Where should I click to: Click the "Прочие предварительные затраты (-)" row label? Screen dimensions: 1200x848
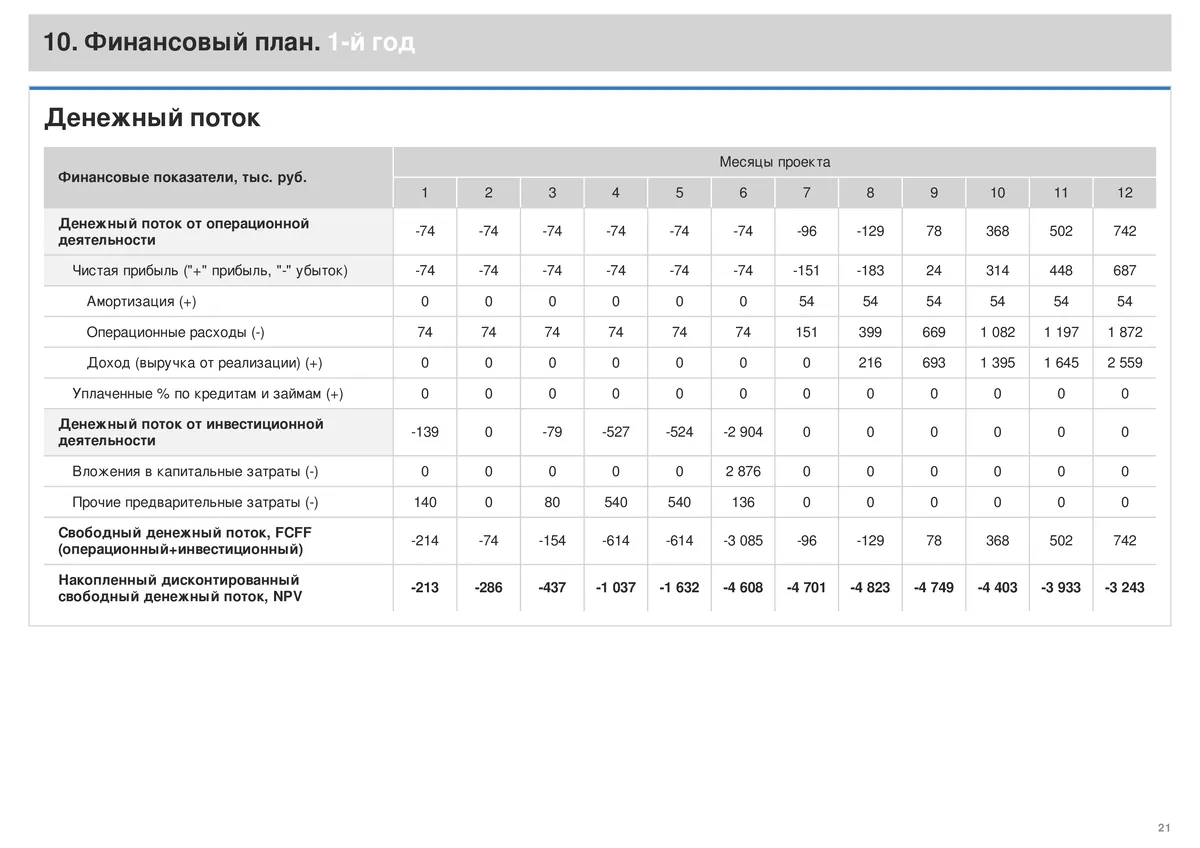(x=195, y=502)
